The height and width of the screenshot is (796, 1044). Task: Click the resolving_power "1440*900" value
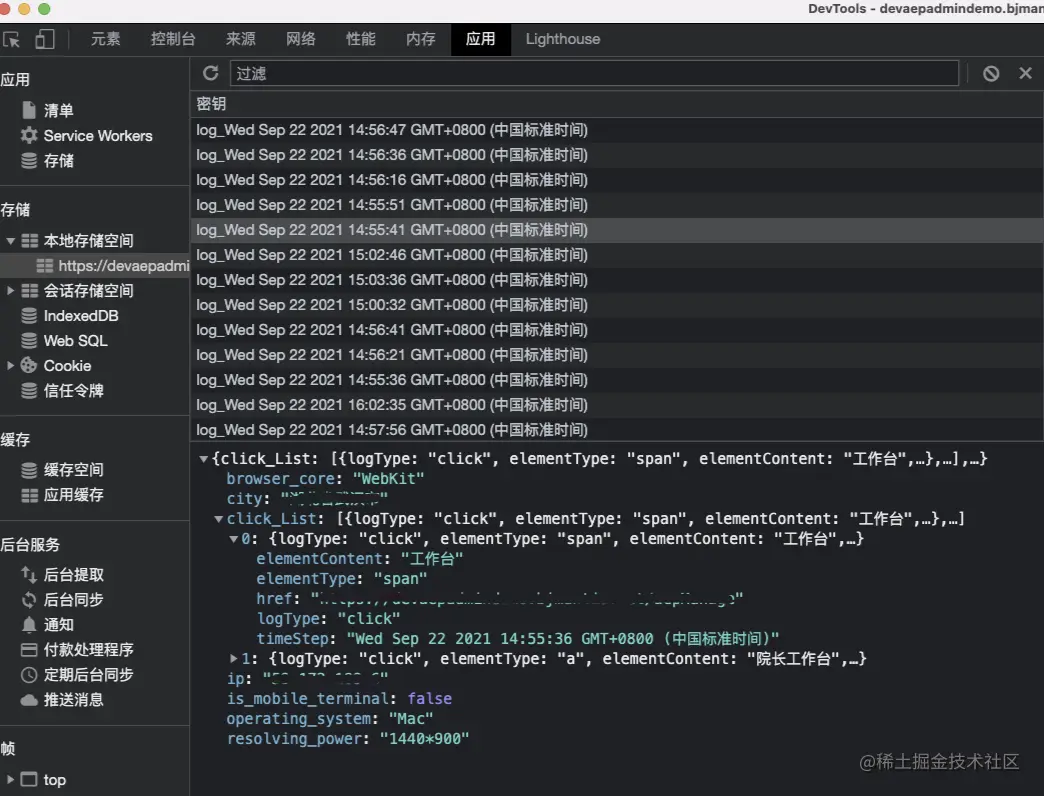424,739
